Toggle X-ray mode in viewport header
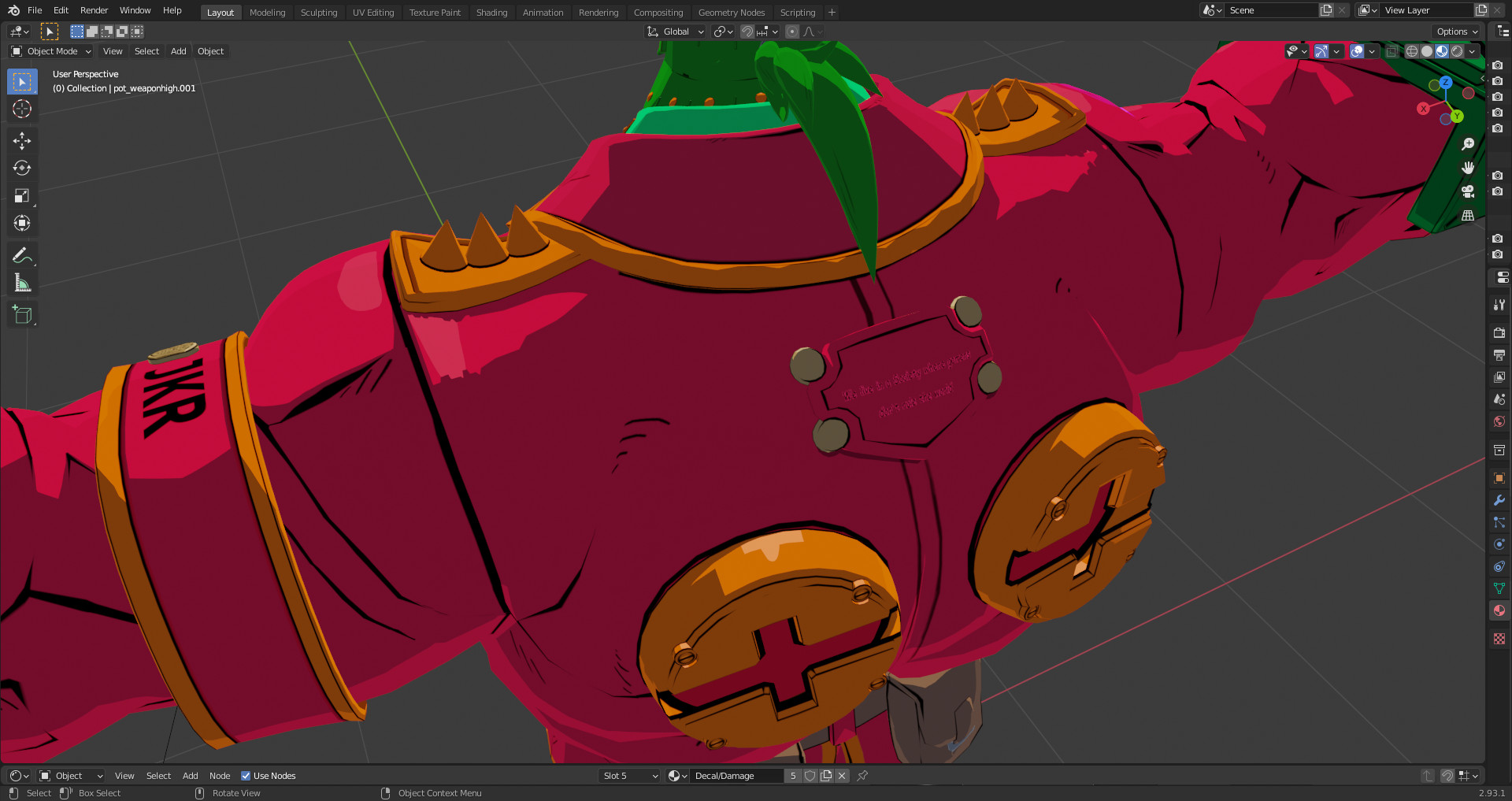Screen dimensions: 1512x801 1392,51
